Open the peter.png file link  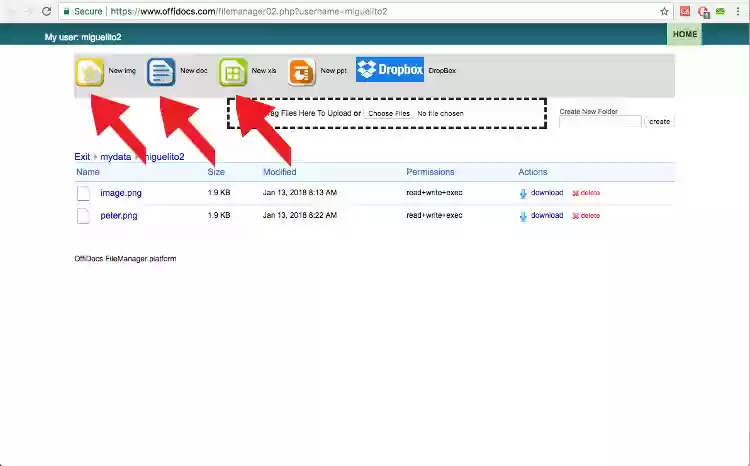[x=119, y=216]
